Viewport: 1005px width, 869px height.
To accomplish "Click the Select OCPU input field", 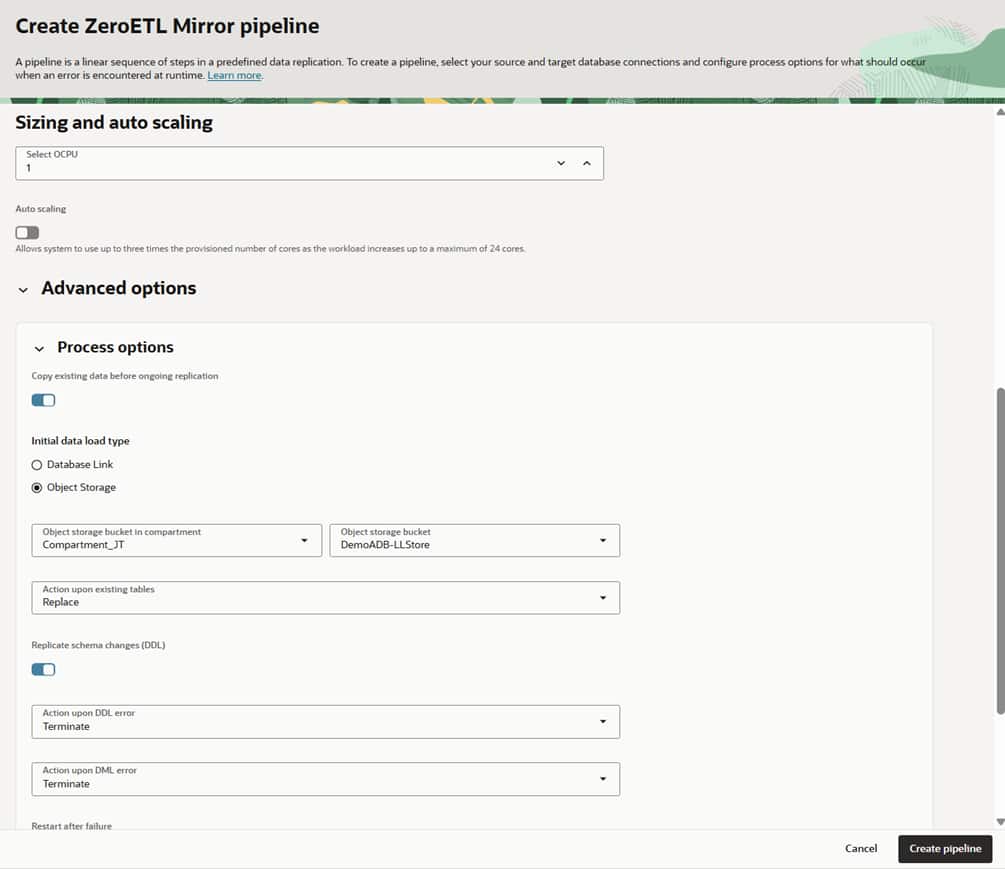I will (309, 163).
